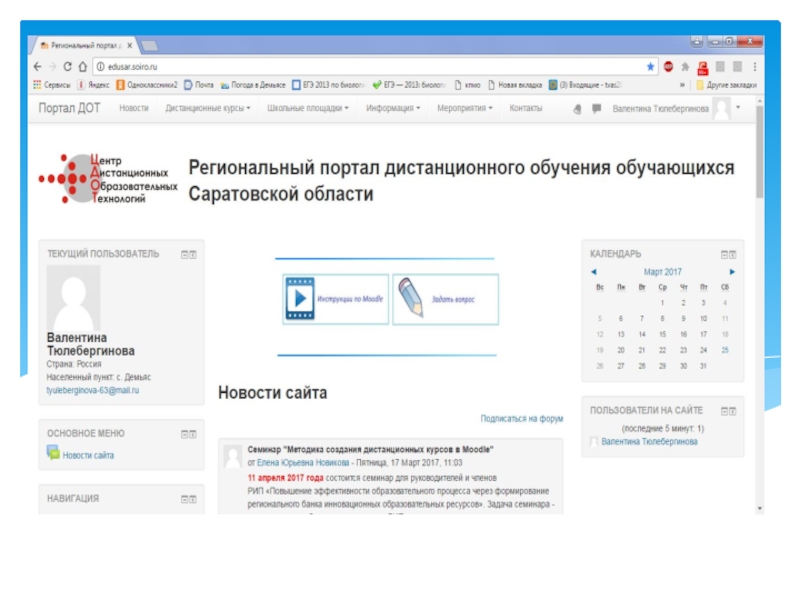Open the video icon for Moodle instructions
The height and width of the screenshot is (600, 800).
point(300,298)
